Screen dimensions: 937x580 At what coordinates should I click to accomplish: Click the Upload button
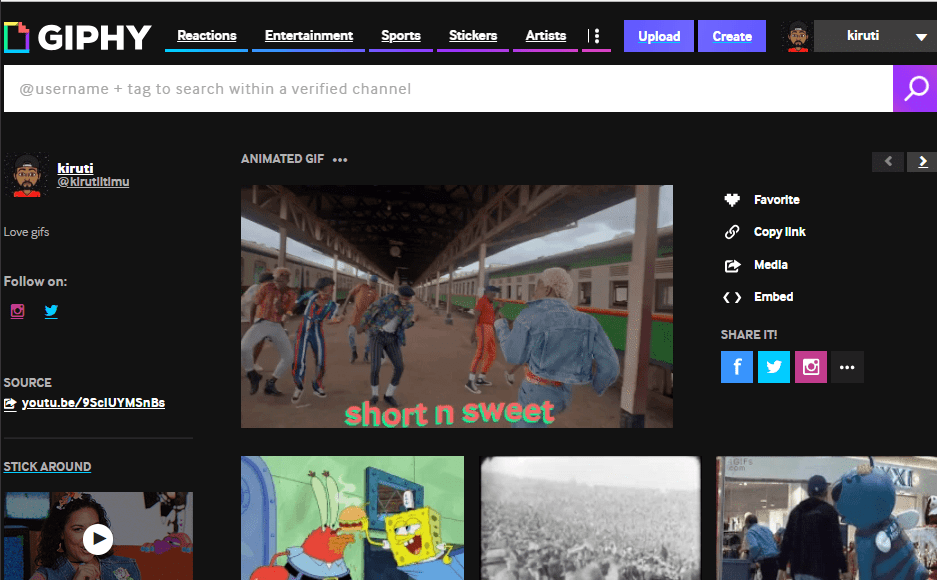659,36
